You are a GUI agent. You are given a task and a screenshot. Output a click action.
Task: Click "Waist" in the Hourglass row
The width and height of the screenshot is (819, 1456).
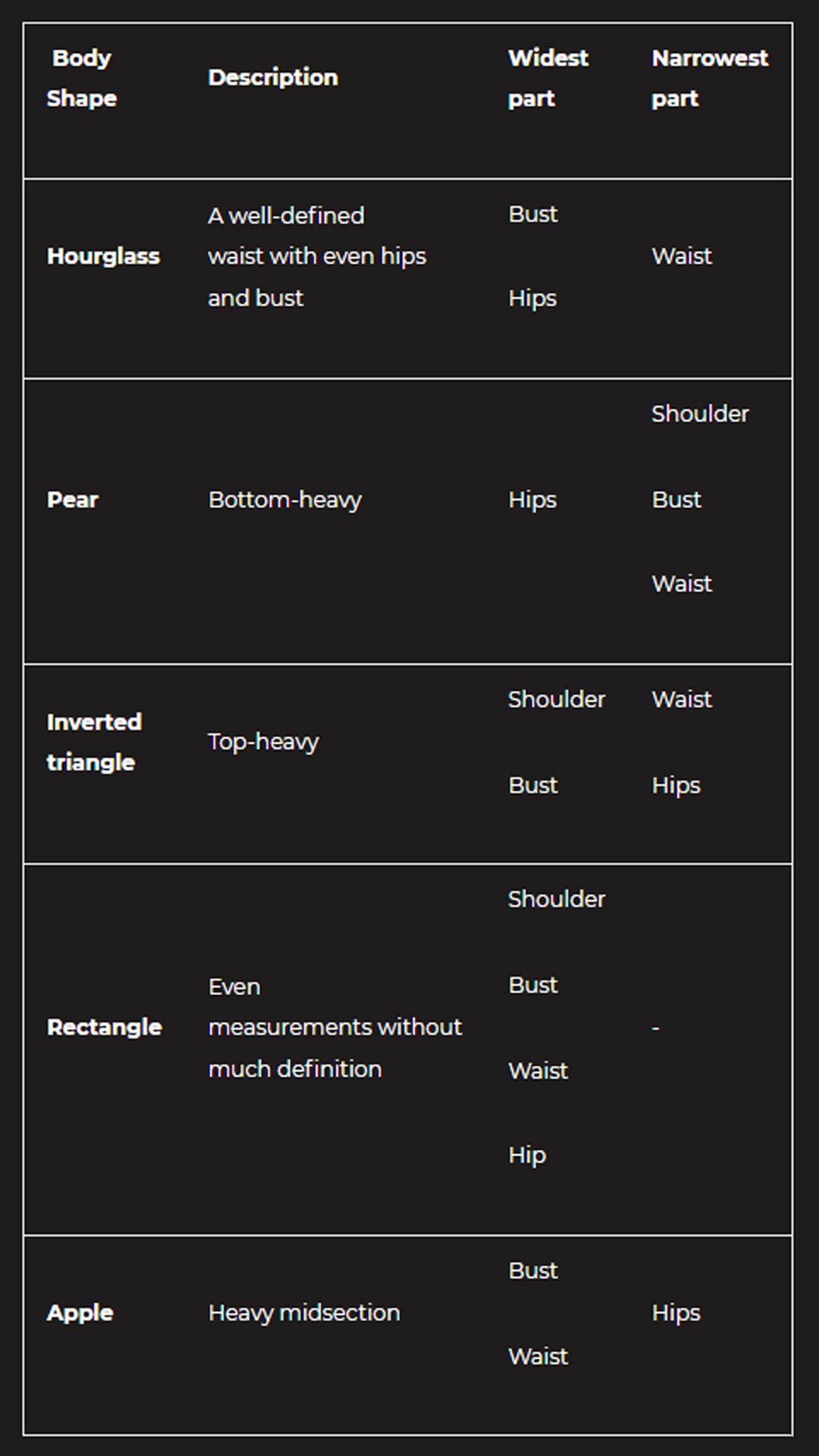(682, 256)
